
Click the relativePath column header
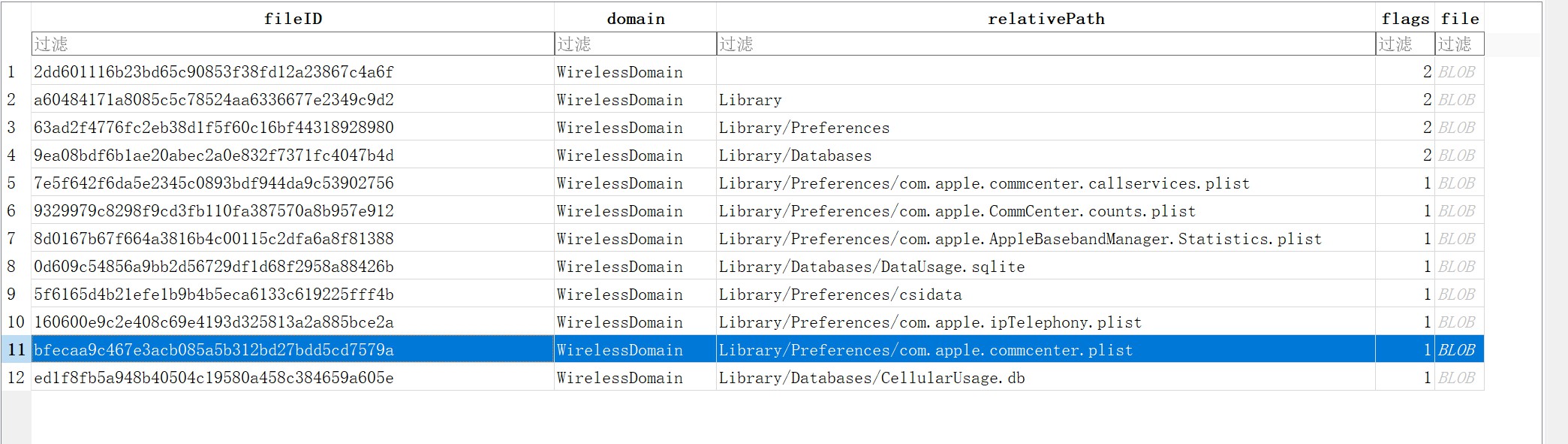pyautogui.click(x=1046, y=19)
